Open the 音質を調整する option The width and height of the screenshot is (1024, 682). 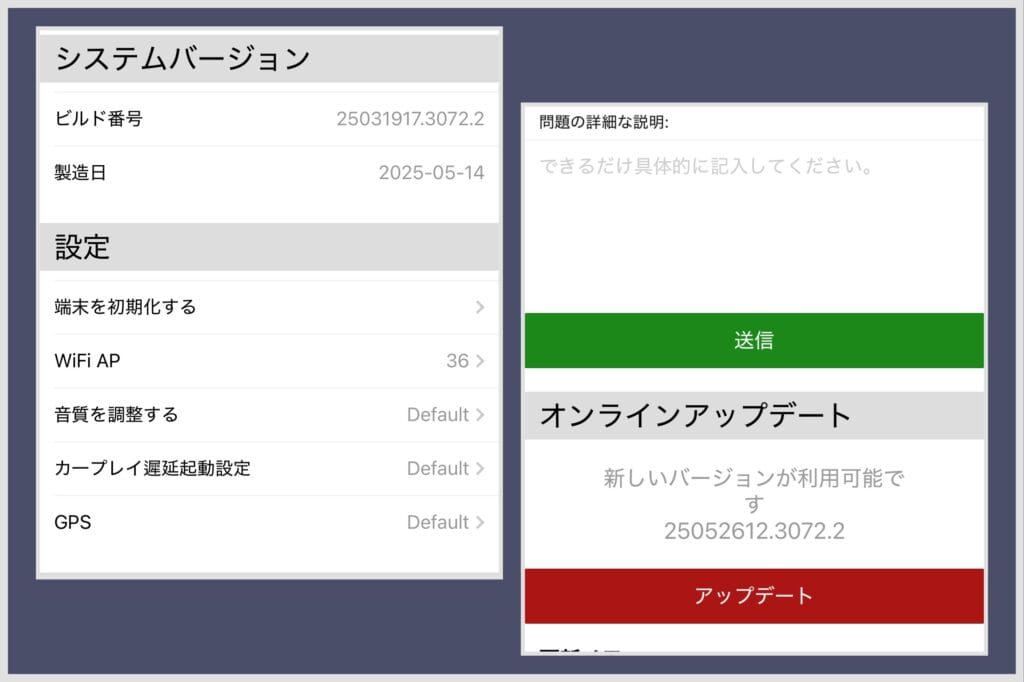116,415
